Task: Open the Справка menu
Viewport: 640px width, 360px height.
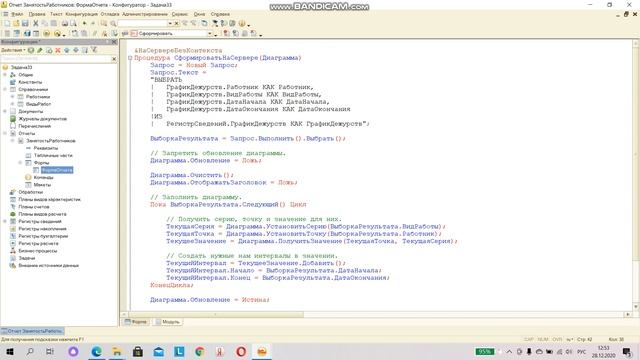Action: [x=220, y=14]
